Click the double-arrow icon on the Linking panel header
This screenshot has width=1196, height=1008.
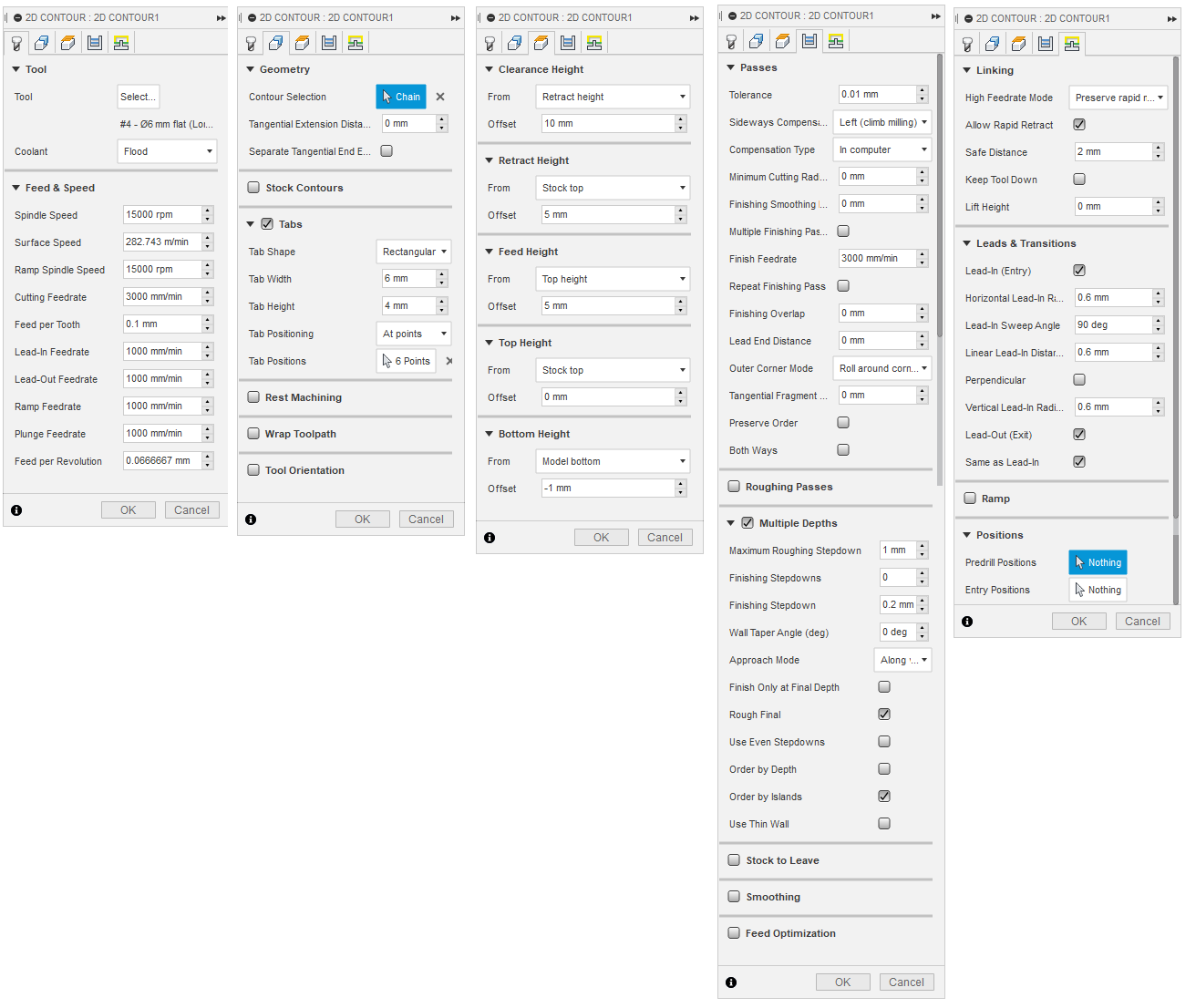click(x=1172, y=18)
